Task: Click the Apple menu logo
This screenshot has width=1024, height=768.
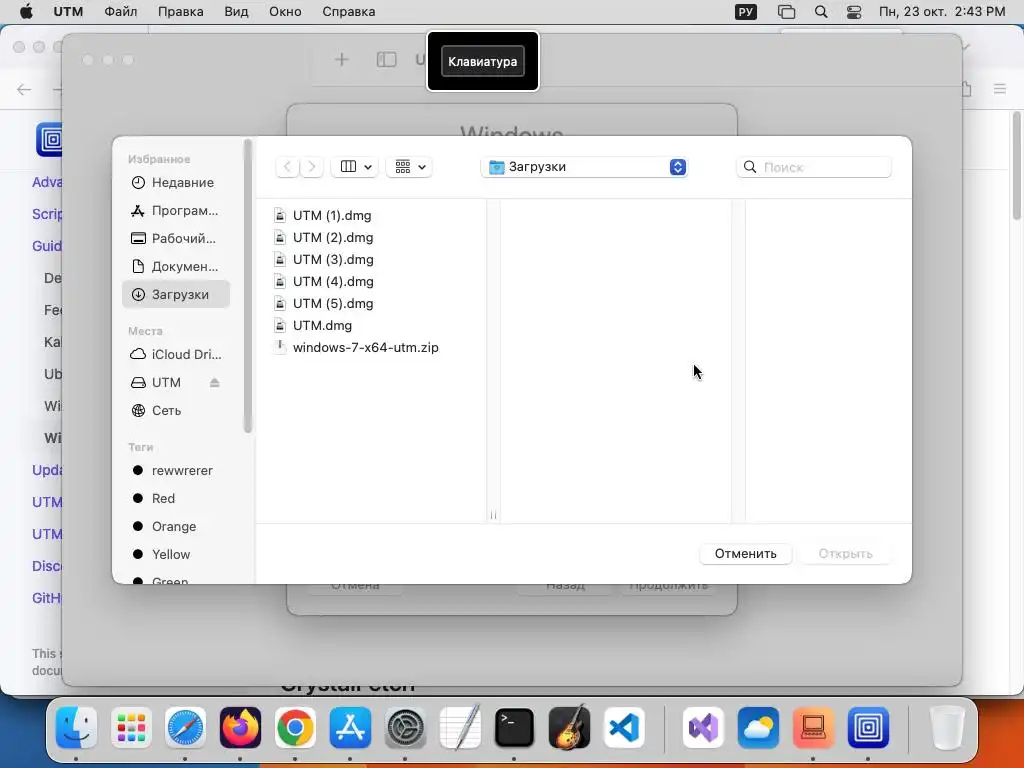Action: tap(26, 12)
